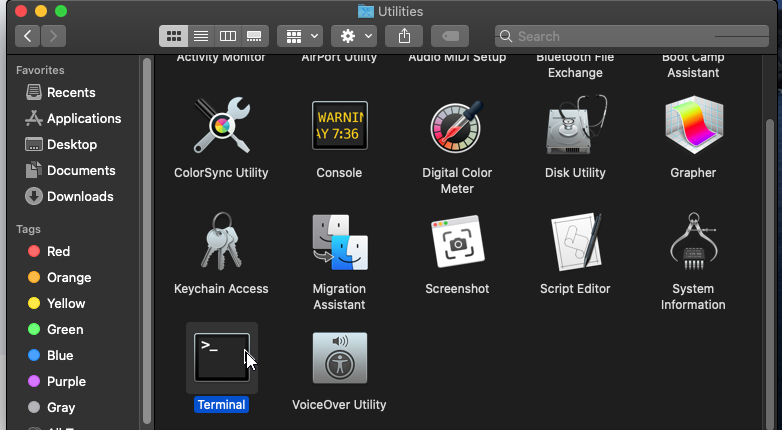Open Digital Color Meter
The height and width of the screenshot is (430, 782).
pos(457,126)
